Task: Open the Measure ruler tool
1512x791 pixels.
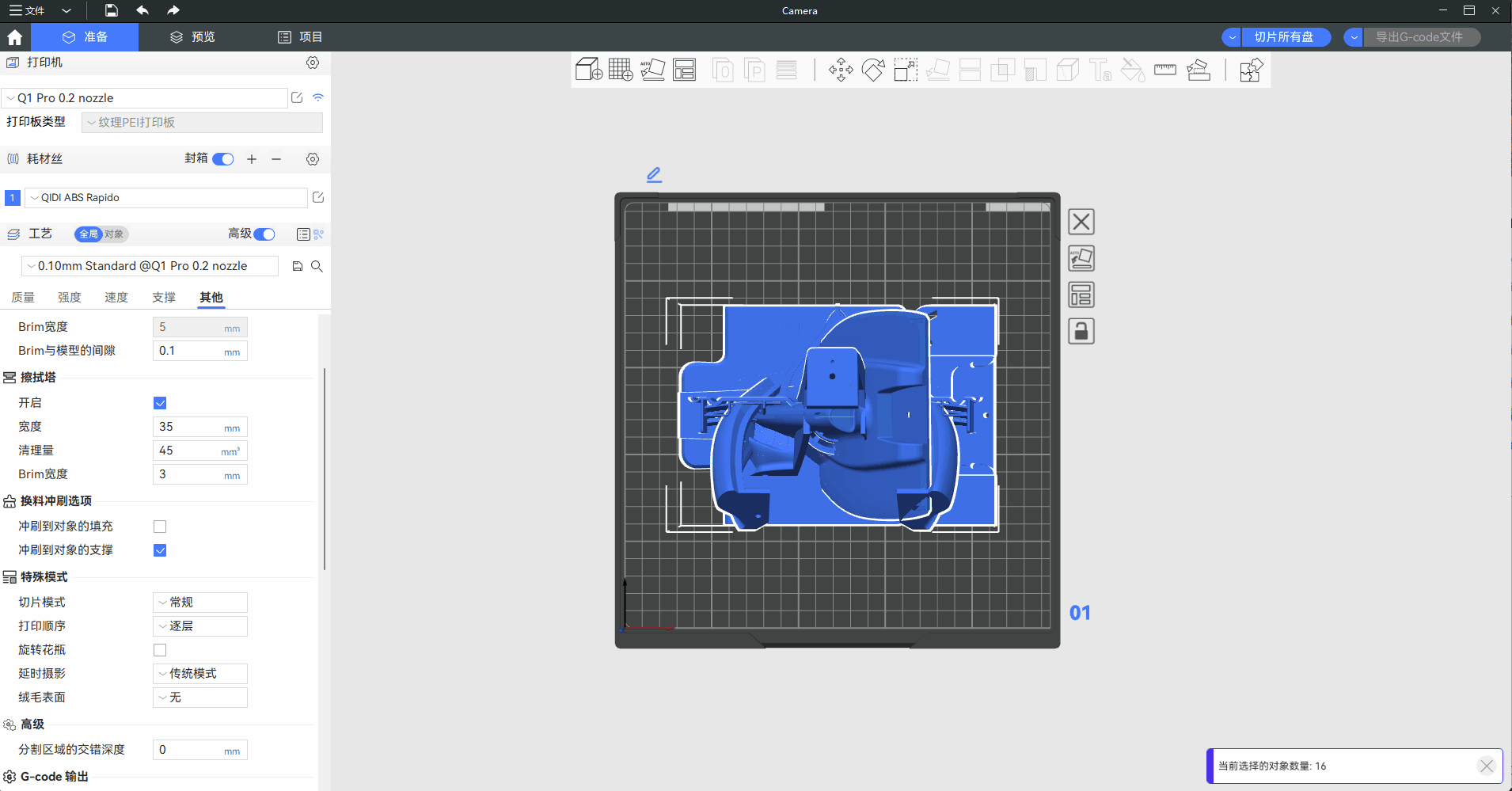Action: (x=1165, y=70)
